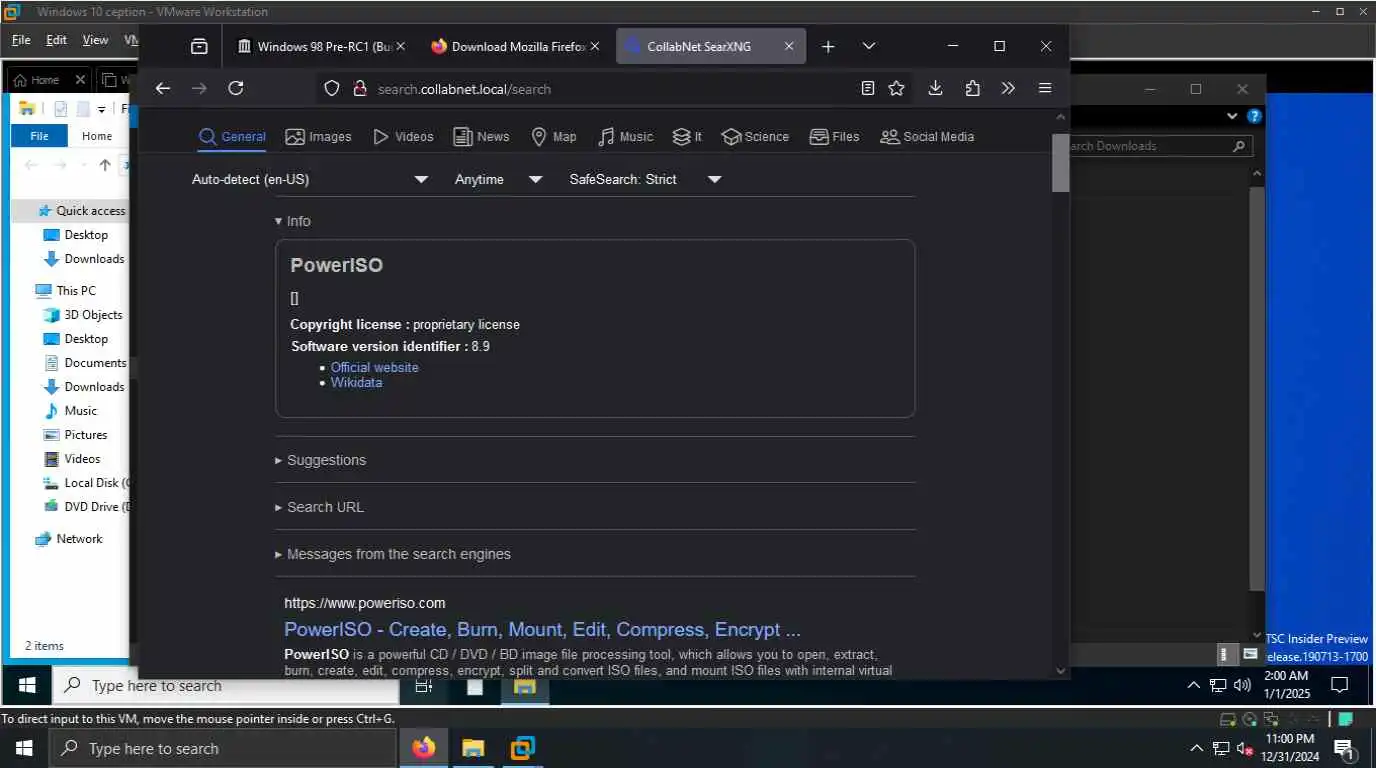The height and width of the screenshot is (768, 1376).
Task: Open View menu in VMware Workstation
Action: click(95, 40)
